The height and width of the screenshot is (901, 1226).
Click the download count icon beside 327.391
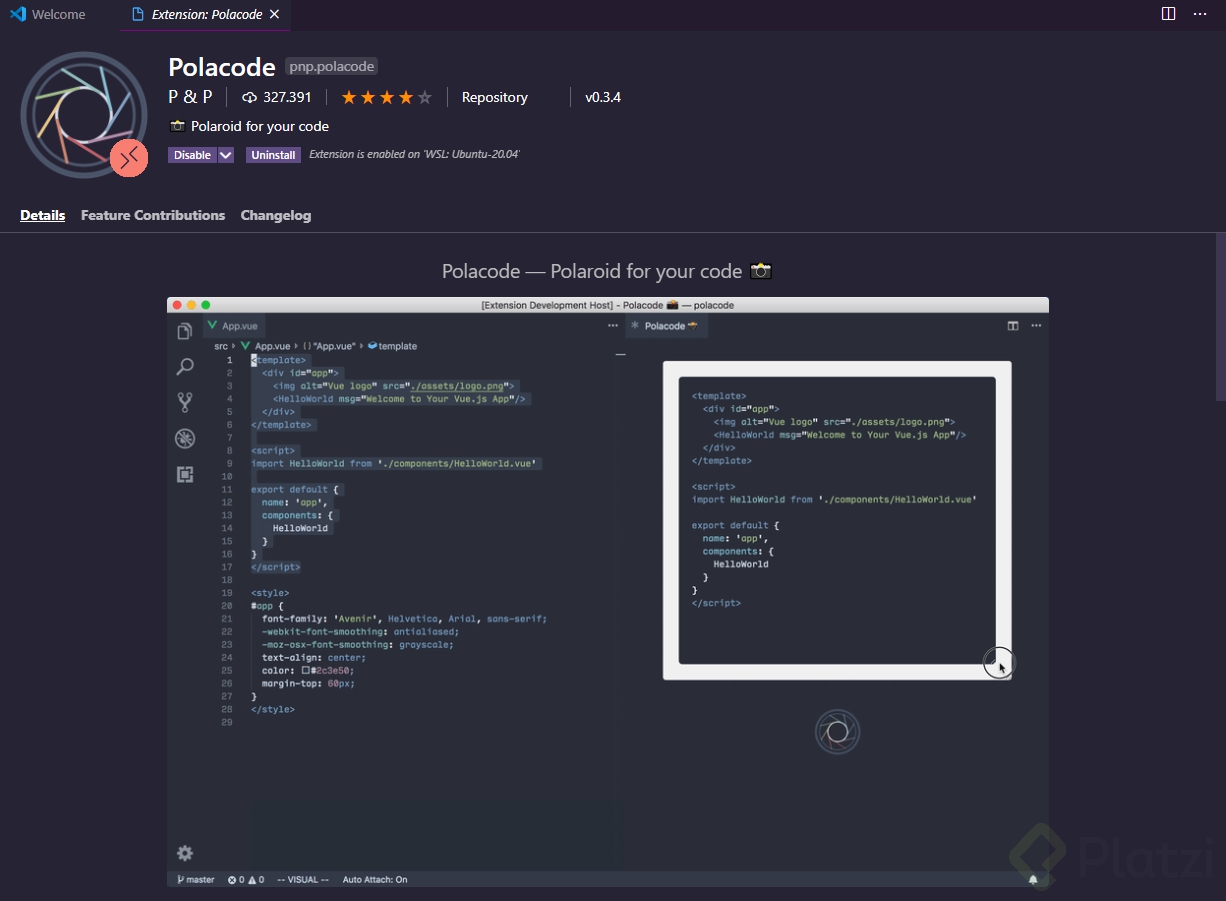(248, 97)
